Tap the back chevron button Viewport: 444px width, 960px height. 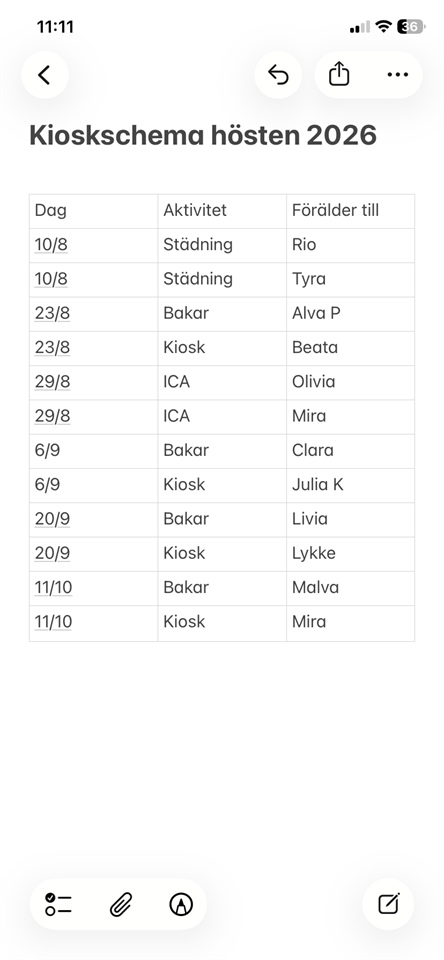[44, 75]
